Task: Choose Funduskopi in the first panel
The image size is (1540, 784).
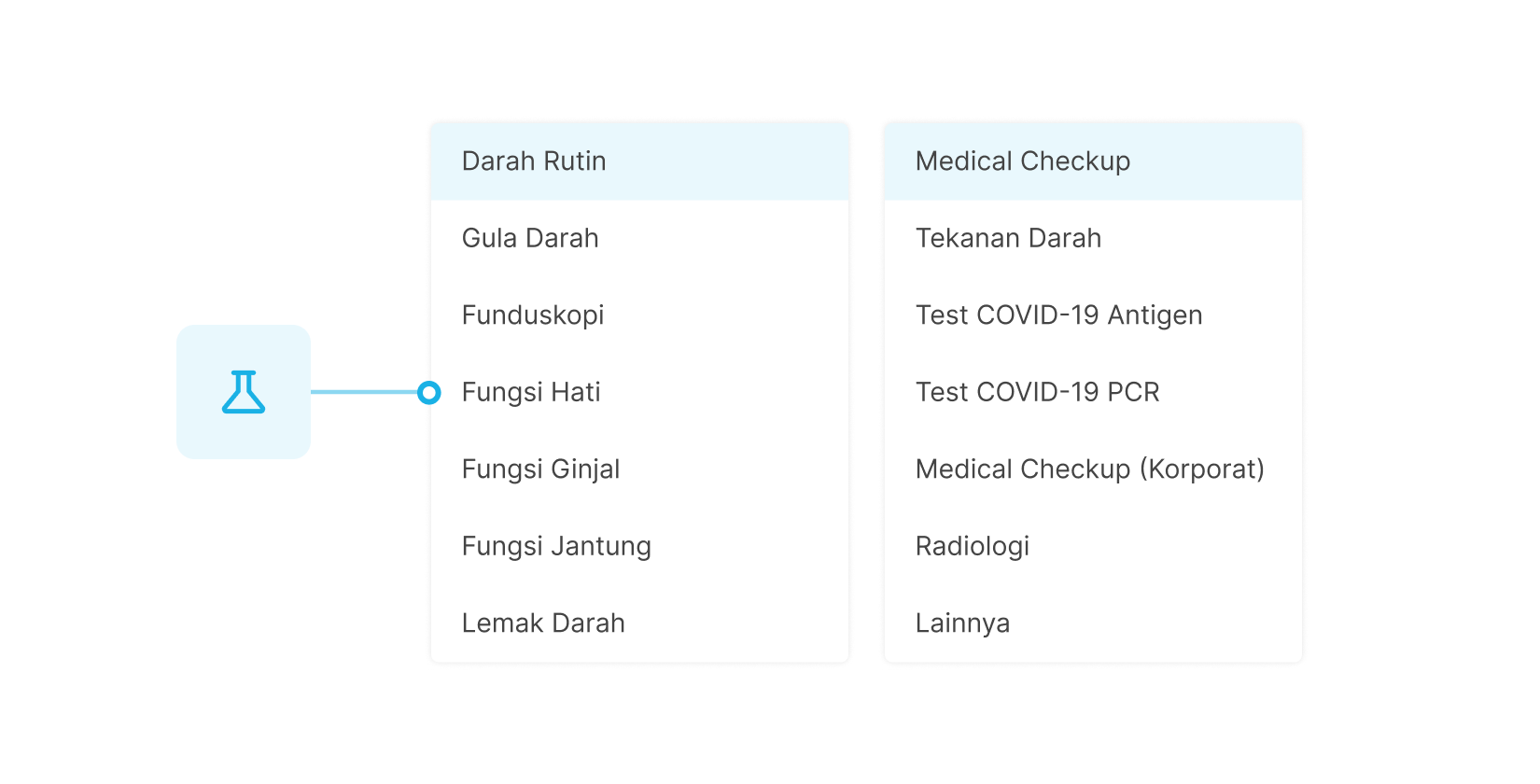Action: pos(534,315)
